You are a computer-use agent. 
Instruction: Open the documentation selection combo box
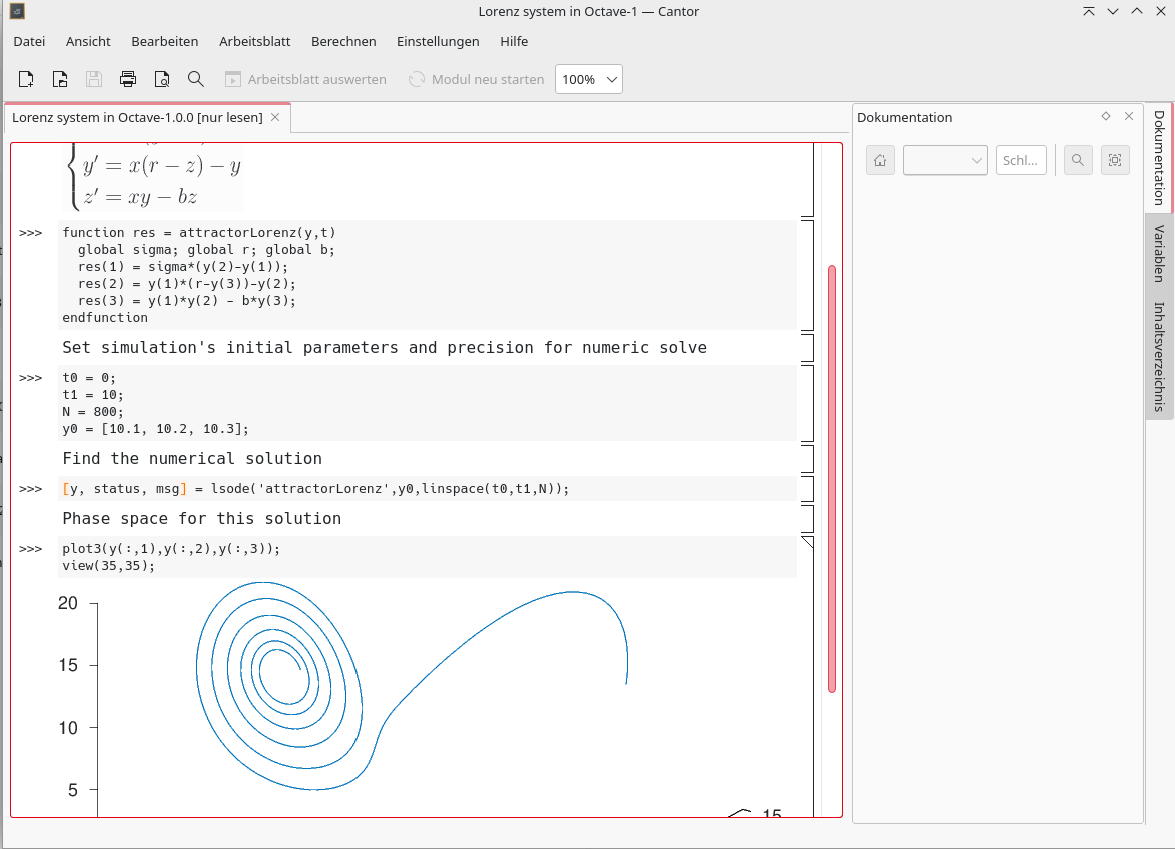coord(945,160)
